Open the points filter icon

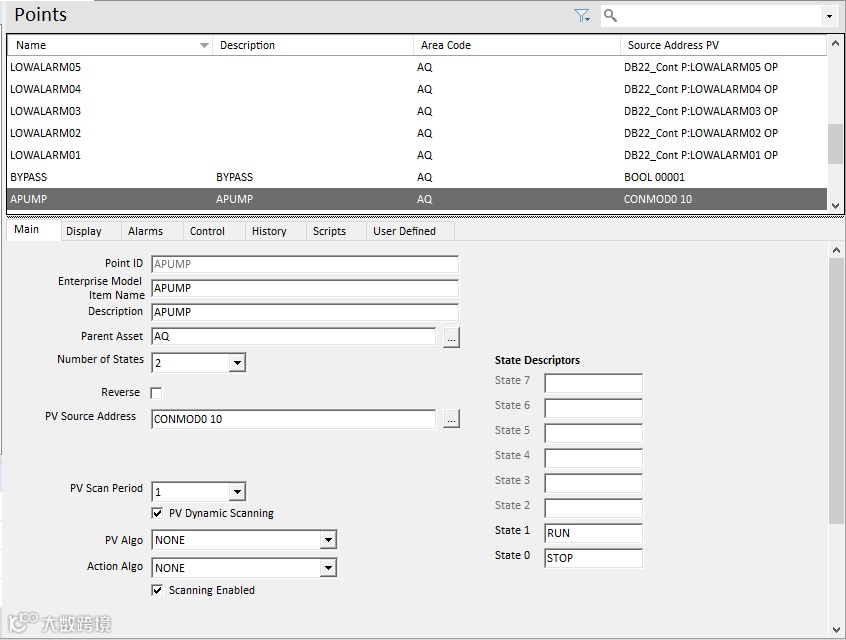pos(582,16)
